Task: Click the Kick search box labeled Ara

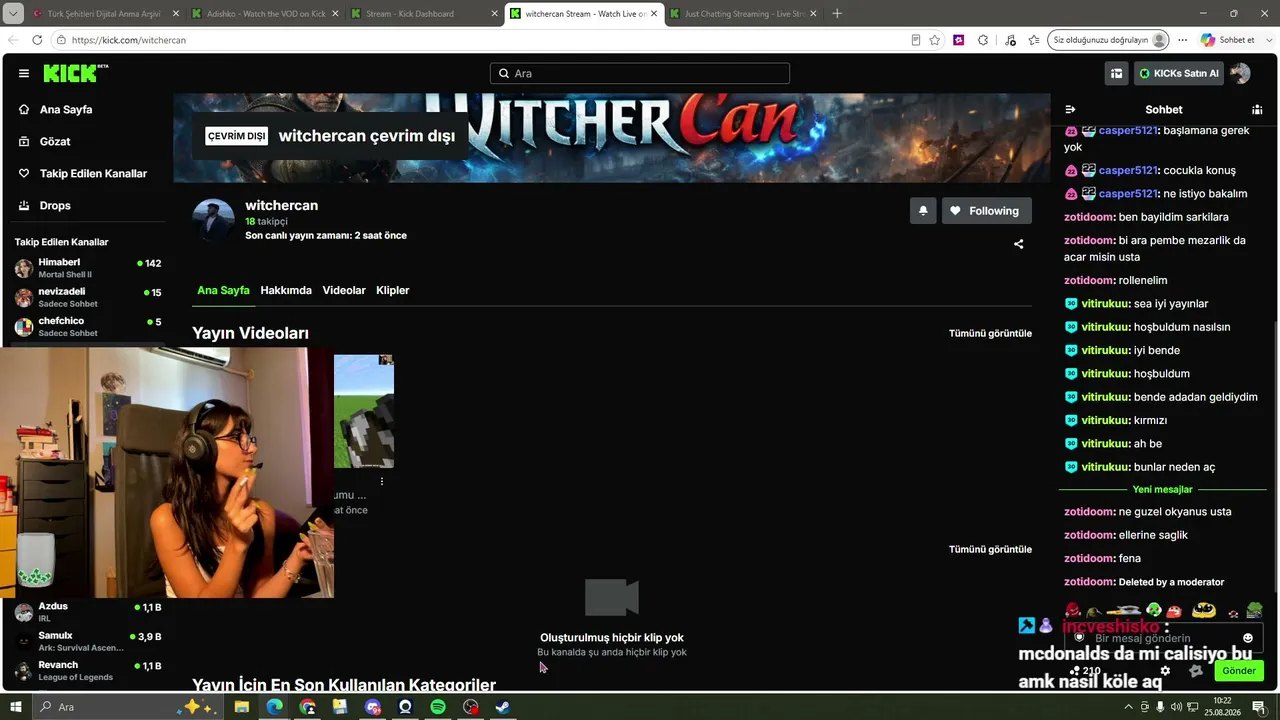Action: [x=640, y=73]
